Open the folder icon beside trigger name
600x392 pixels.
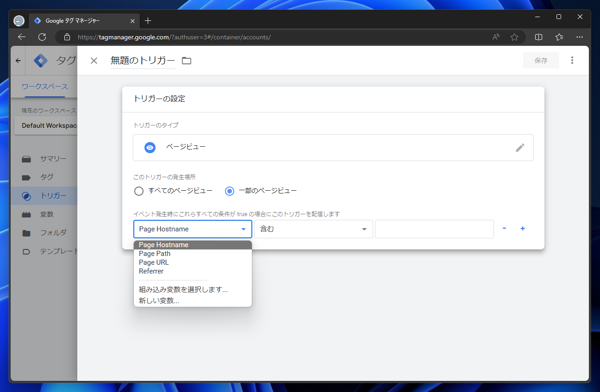coord(186,60)
